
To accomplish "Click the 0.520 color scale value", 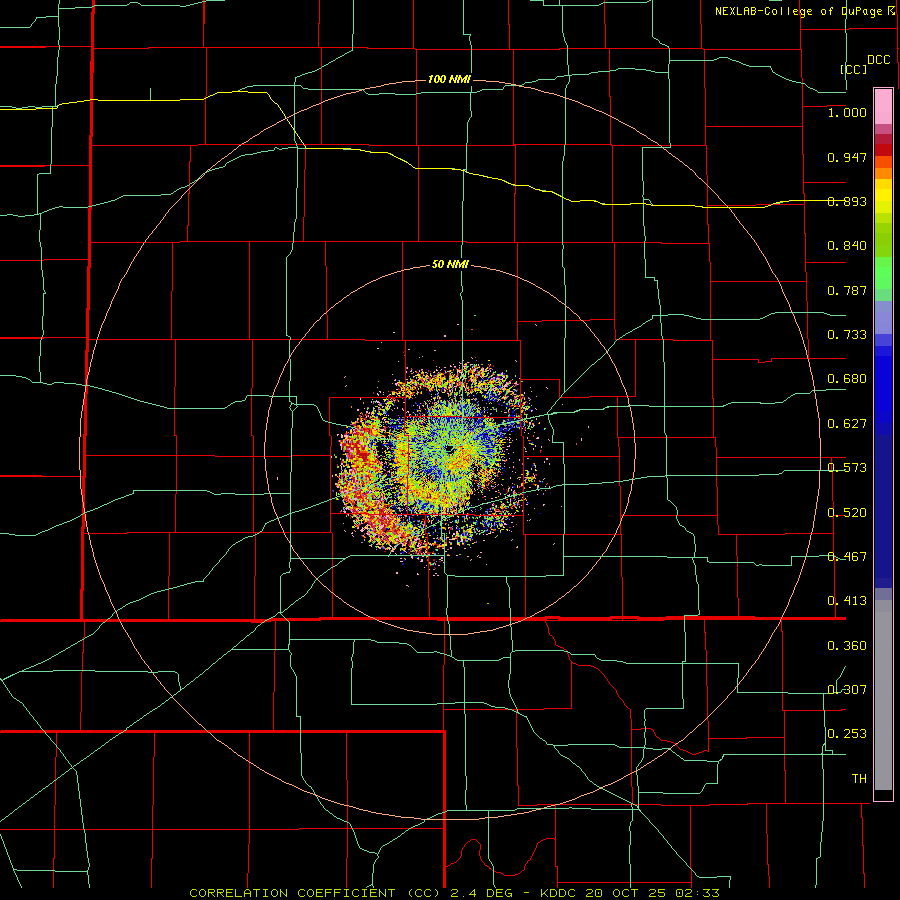I will click(x=847, y=513).
